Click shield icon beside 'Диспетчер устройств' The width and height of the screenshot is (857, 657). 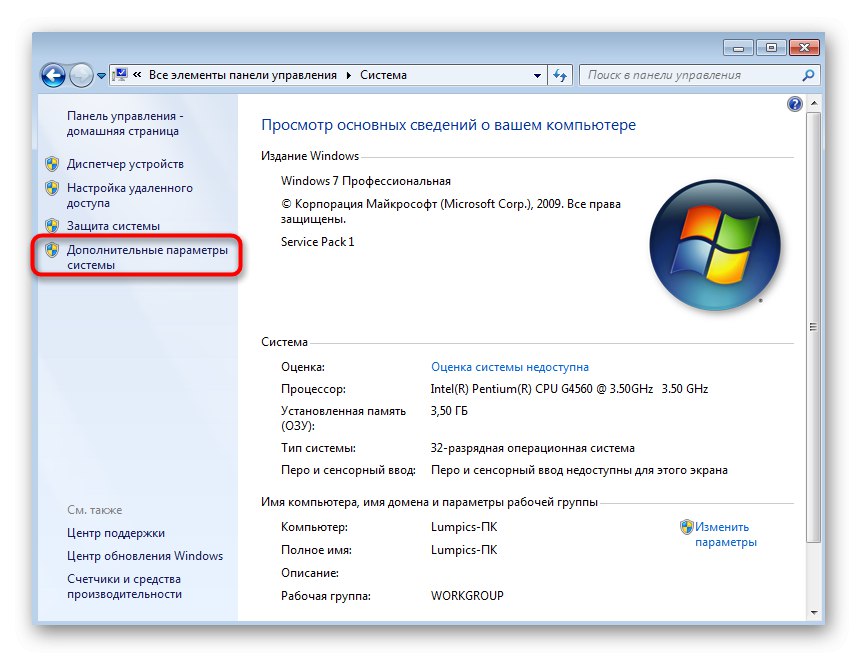(x=52, y=163)
